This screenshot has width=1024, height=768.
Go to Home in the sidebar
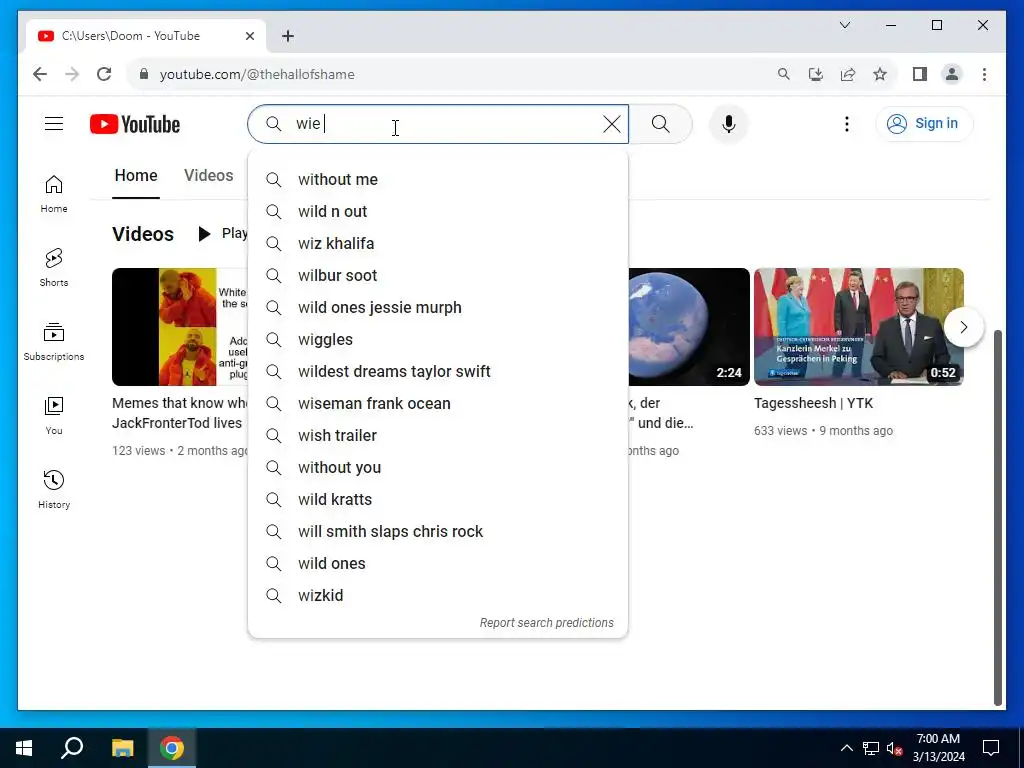pos(54,193)
